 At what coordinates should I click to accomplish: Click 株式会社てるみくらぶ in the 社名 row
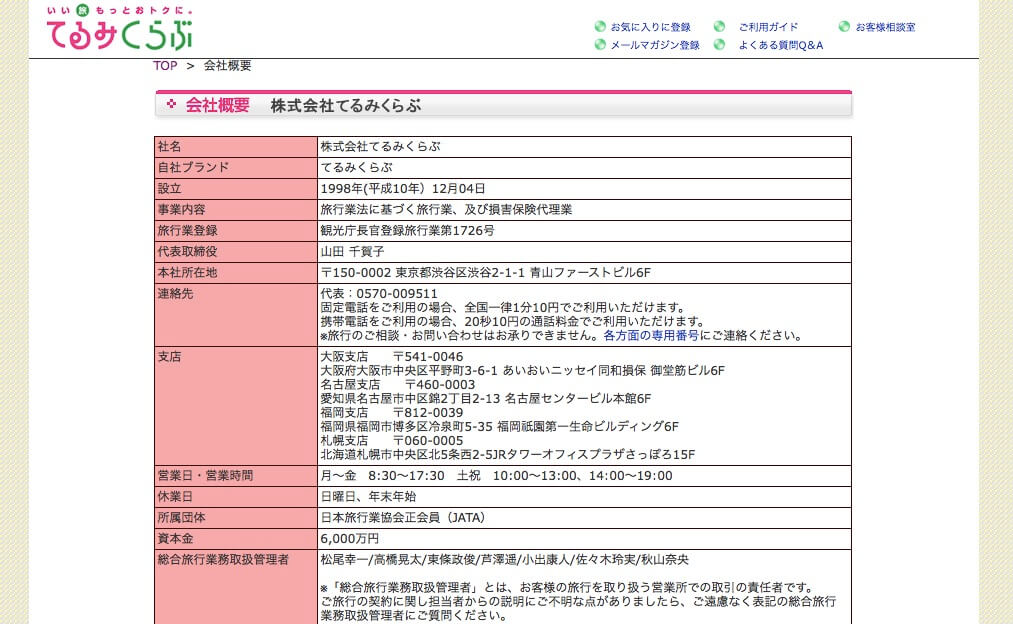tap(381, 147)
